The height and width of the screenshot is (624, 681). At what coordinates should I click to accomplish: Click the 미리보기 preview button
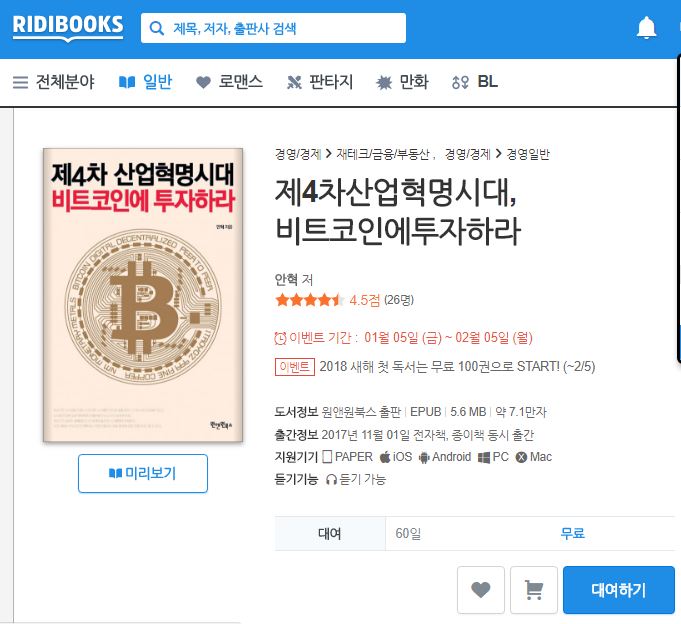click(143, 473)
